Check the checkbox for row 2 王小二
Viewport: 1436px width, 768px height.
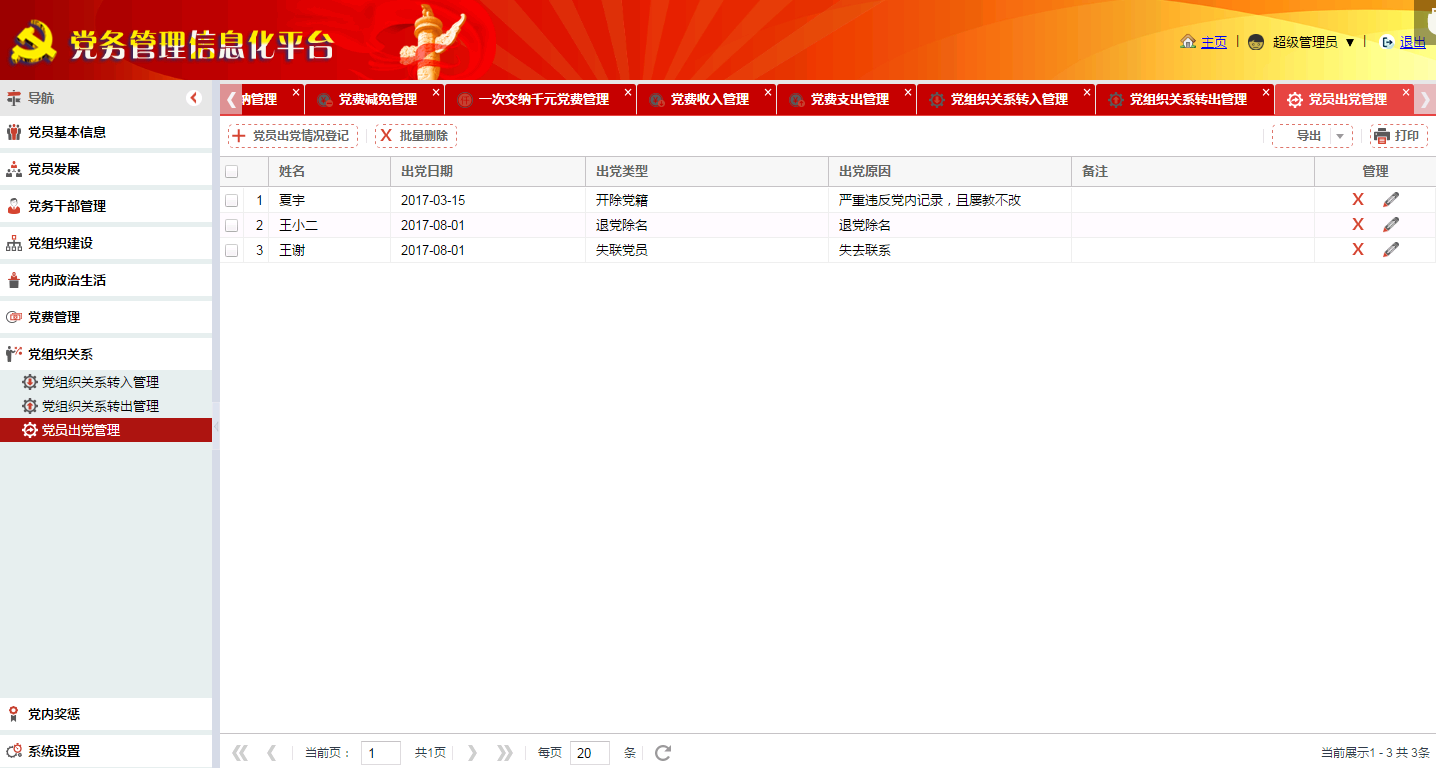click(231, 224)
